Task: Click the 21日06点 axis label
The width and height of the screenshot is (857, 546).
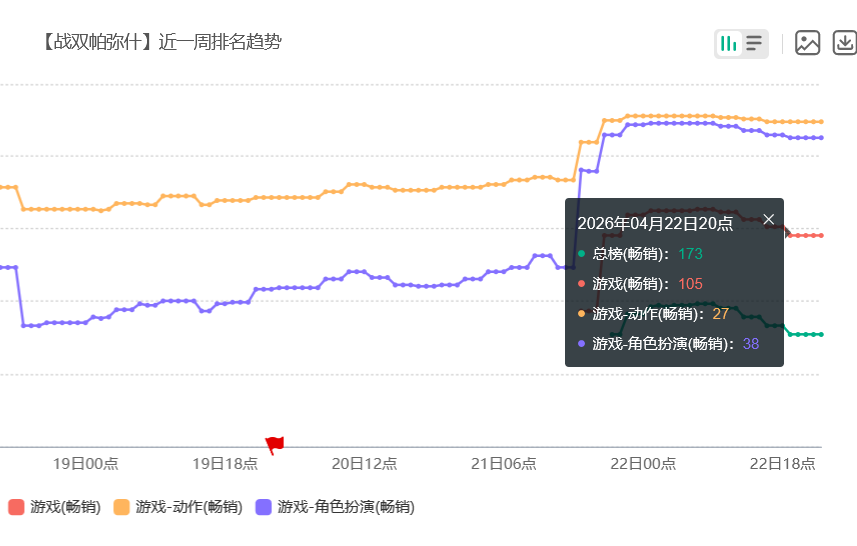Action: [504, 464]
